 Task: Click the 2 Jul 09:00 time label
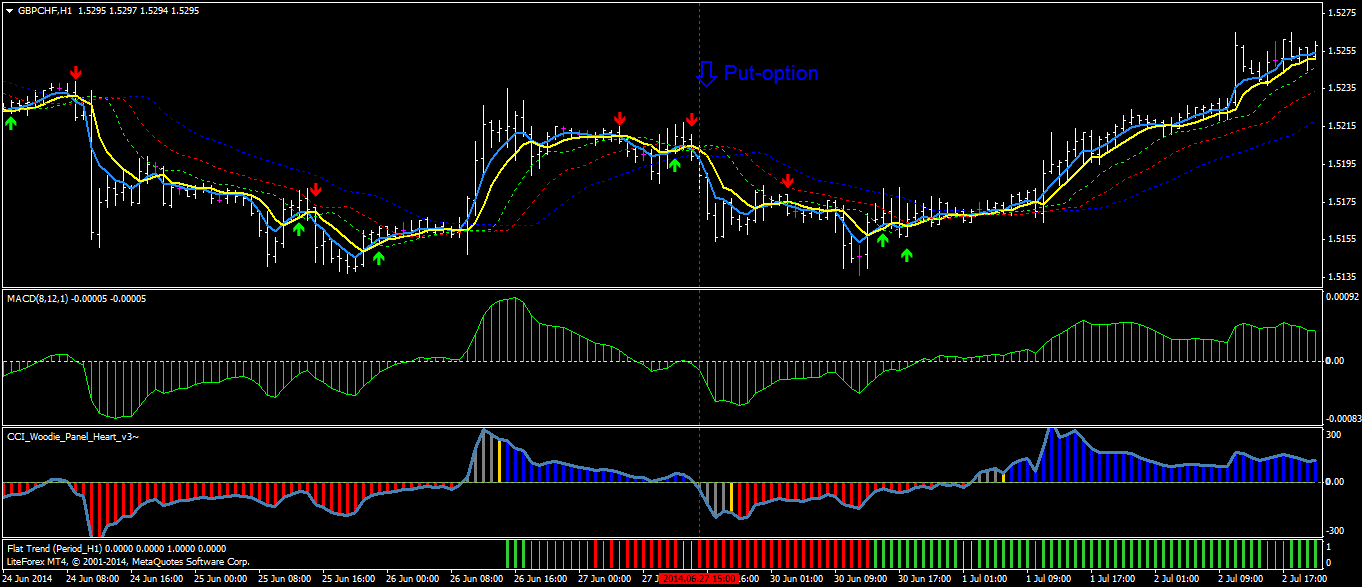(x=1241, y=578)
